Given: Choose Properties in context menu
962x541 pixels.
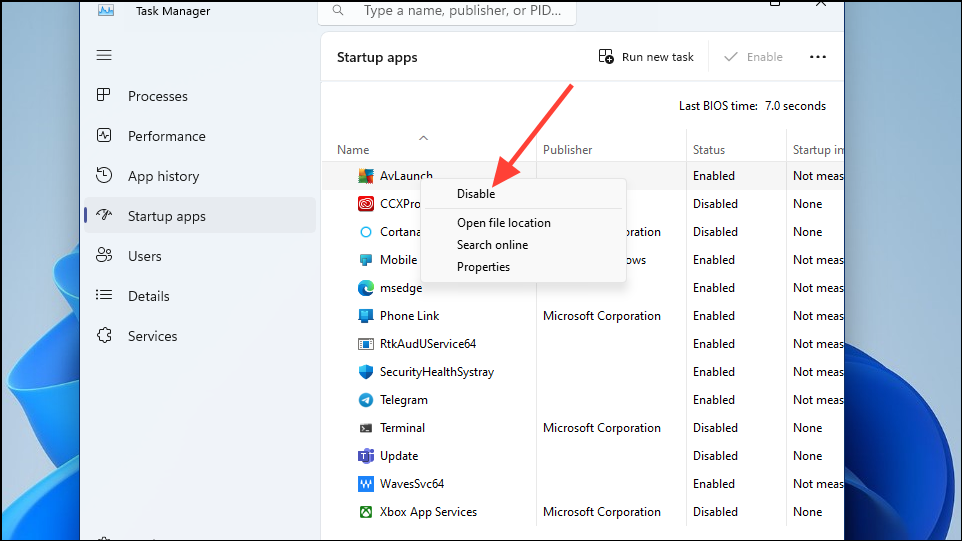Looking at the screenshot, I should [x=525, y=267].
